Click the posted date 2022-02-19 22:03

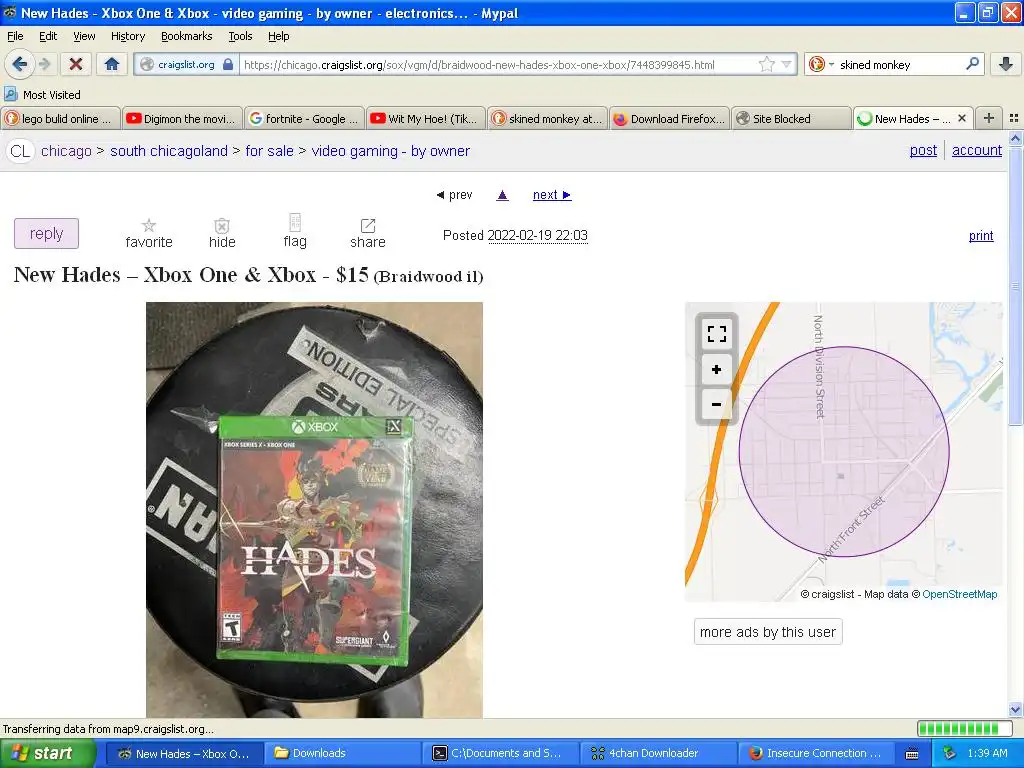pos(537,235)
